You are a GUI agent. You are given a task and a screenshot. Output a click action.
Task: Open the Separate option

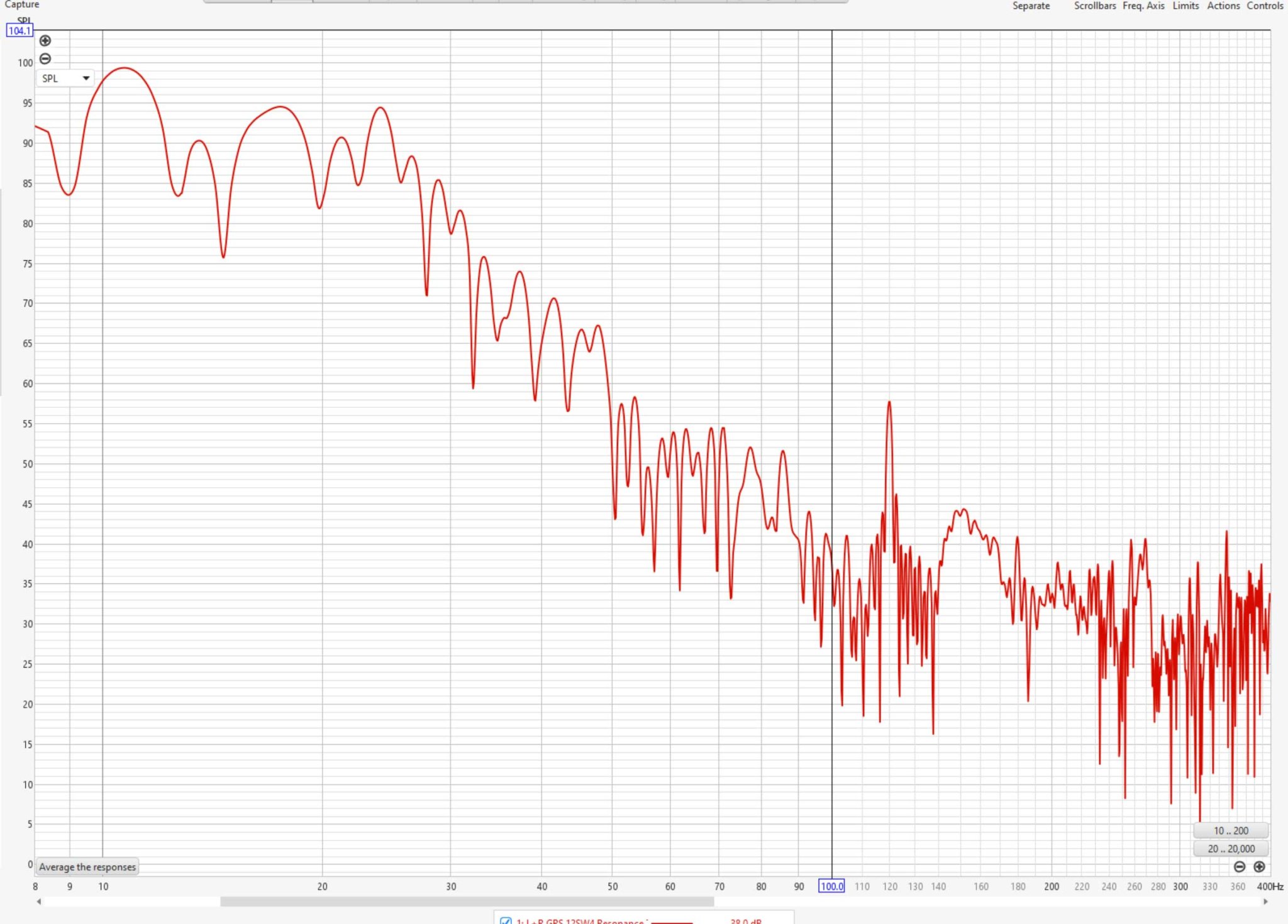[1031, 6]
